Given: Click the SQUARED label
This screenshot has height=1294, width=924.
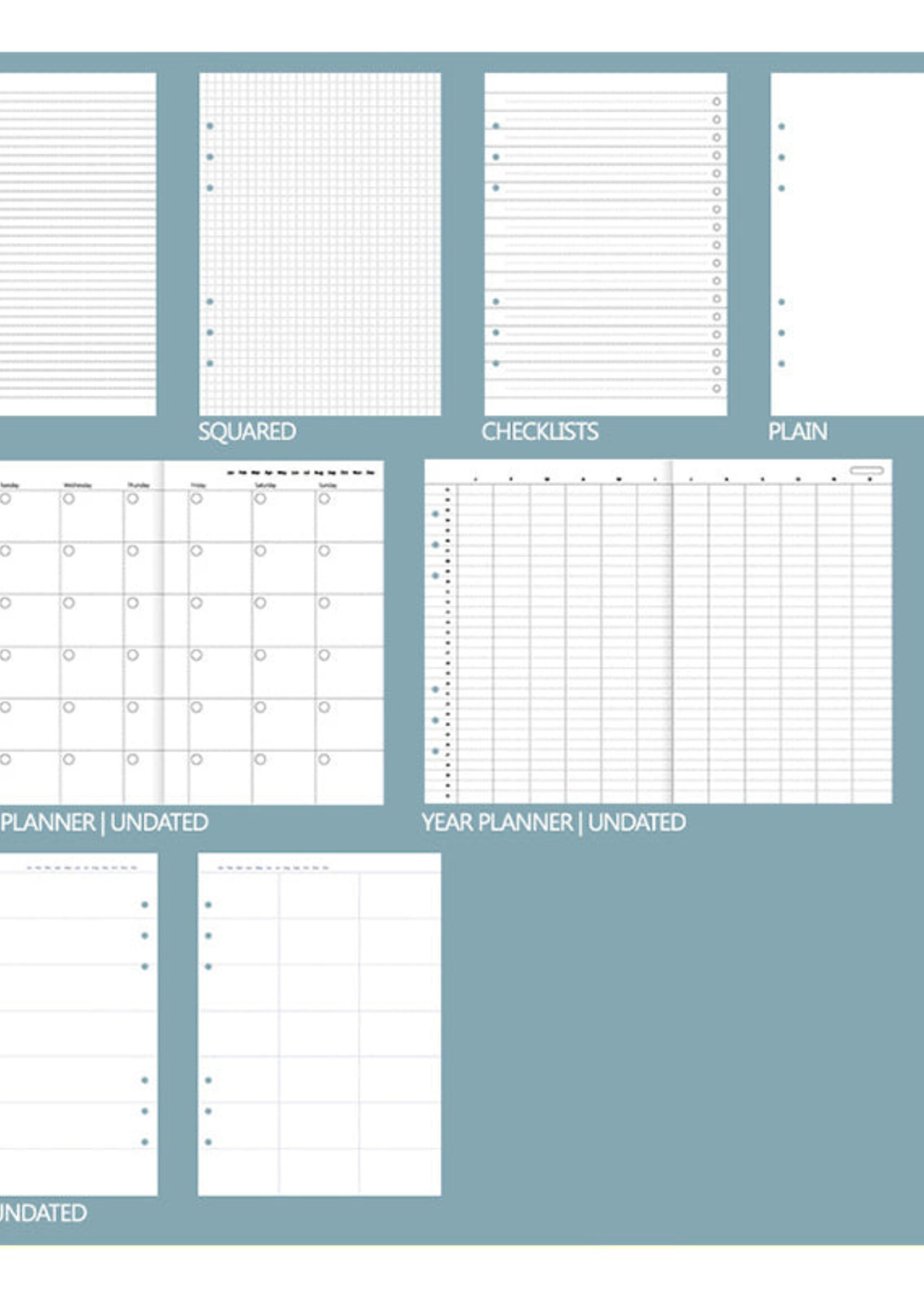Looking at the screenshot, I should 247,432.
